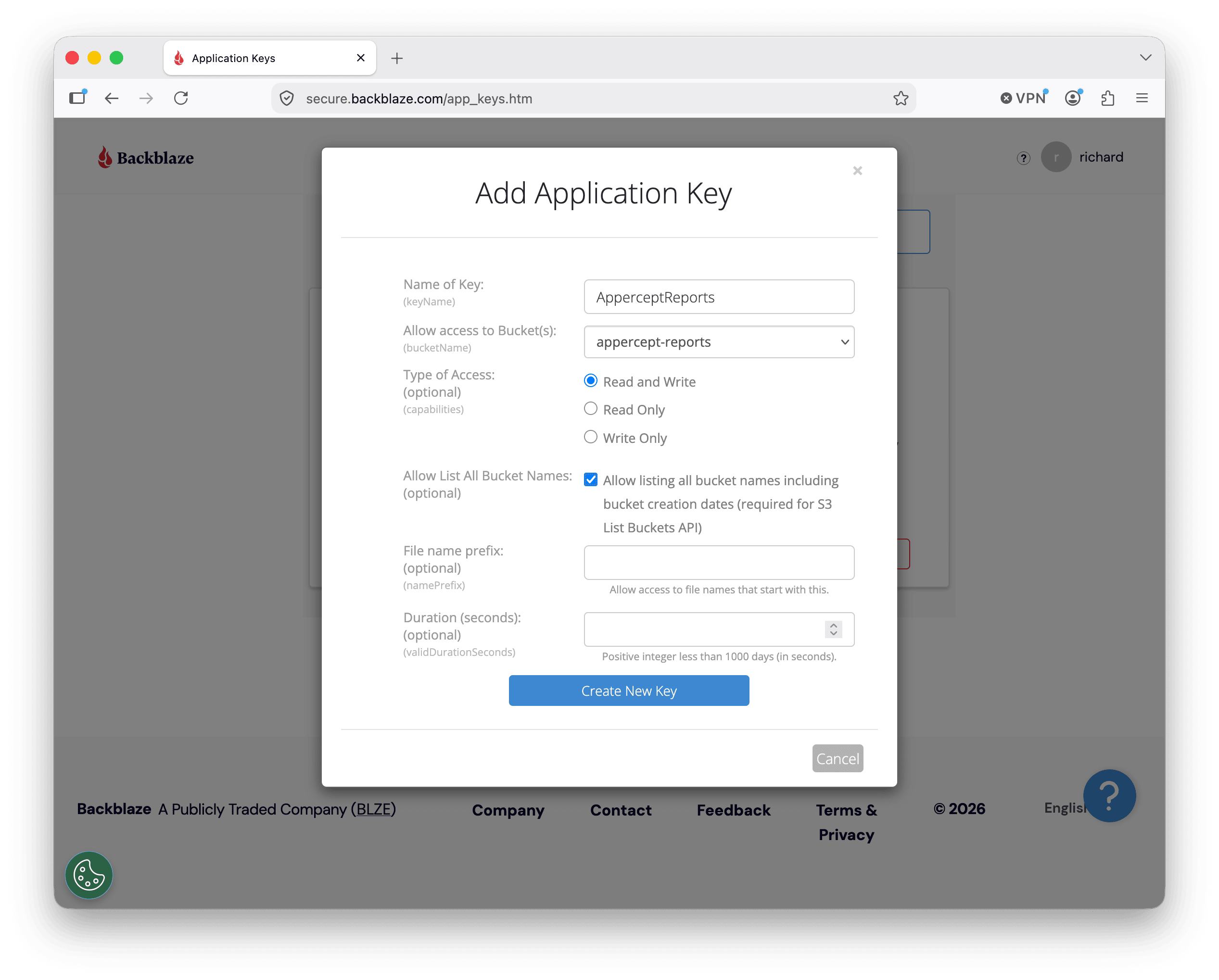List all tabs with chevron
The image size is (1219, 980).
tap(1145, 58)
